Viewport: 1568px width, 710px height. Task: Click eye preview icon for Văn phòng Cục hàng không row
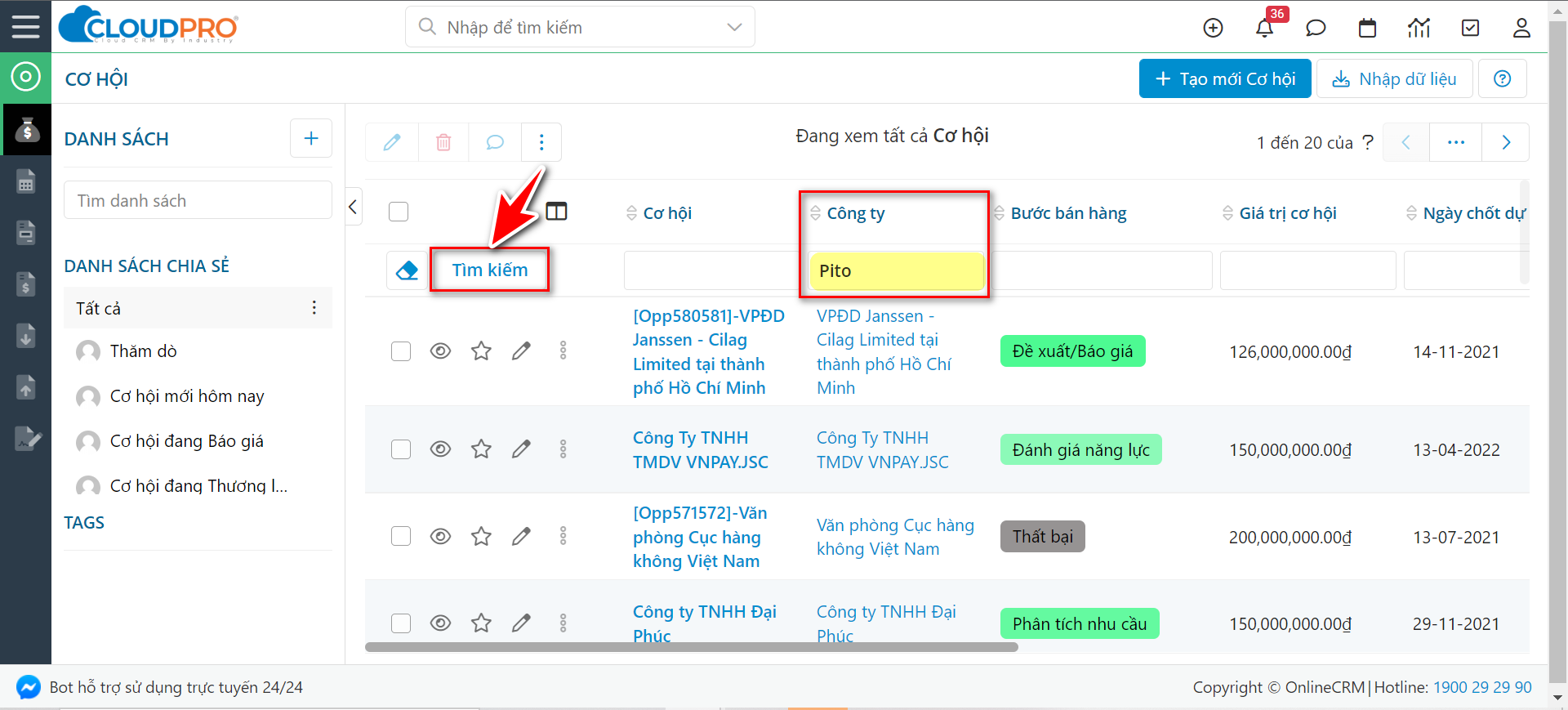pos(440,536)
